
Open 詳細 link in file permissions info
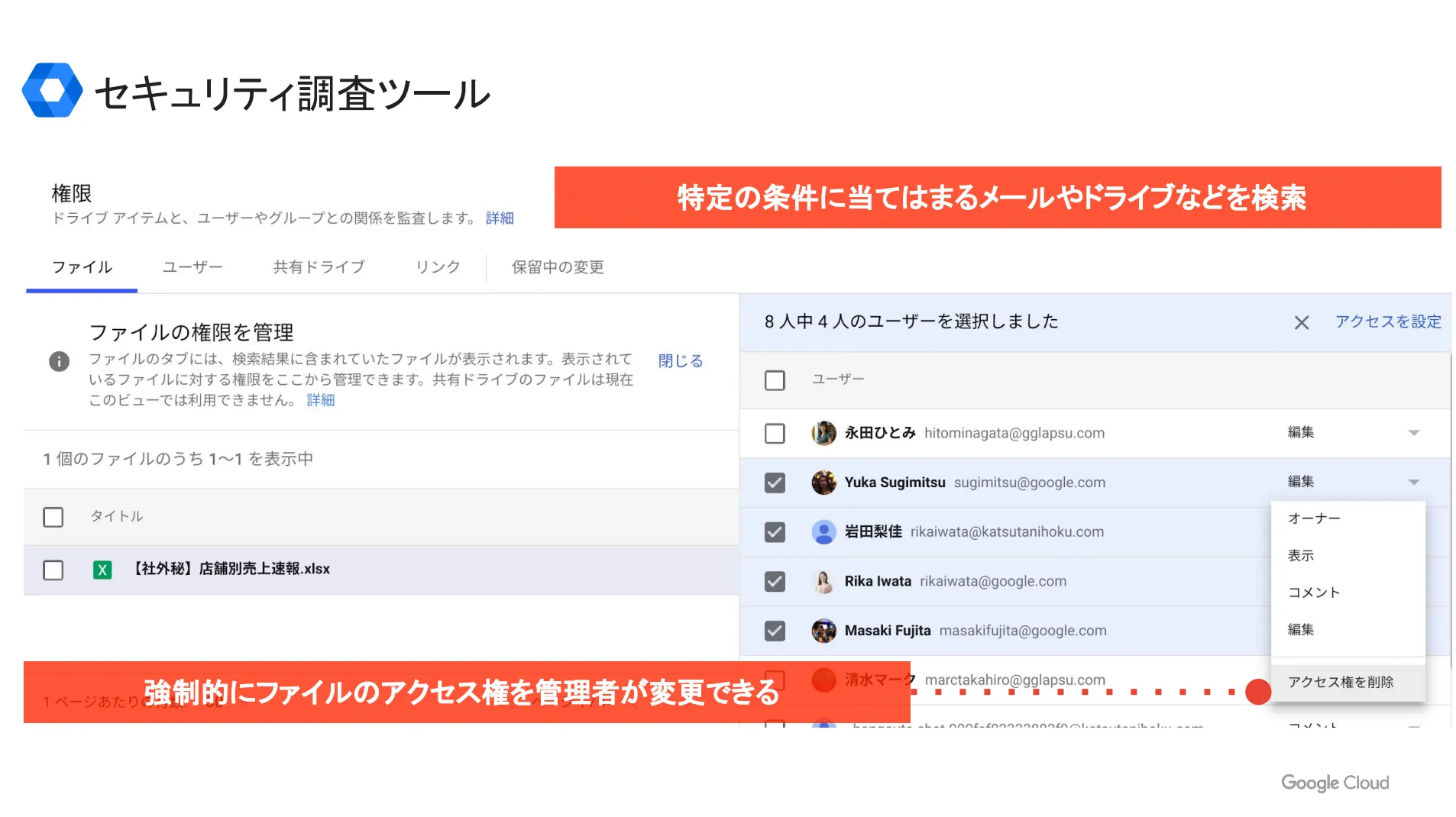point(320,400)
